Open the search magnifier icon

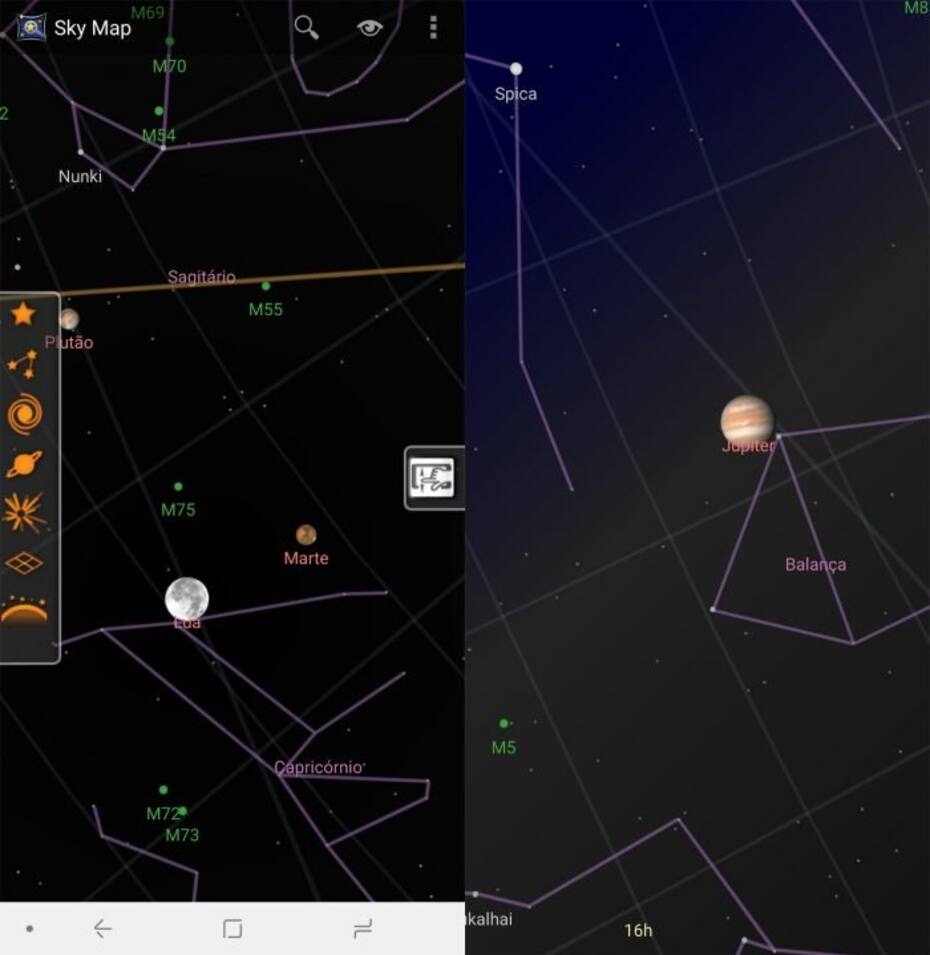point(306,27)
